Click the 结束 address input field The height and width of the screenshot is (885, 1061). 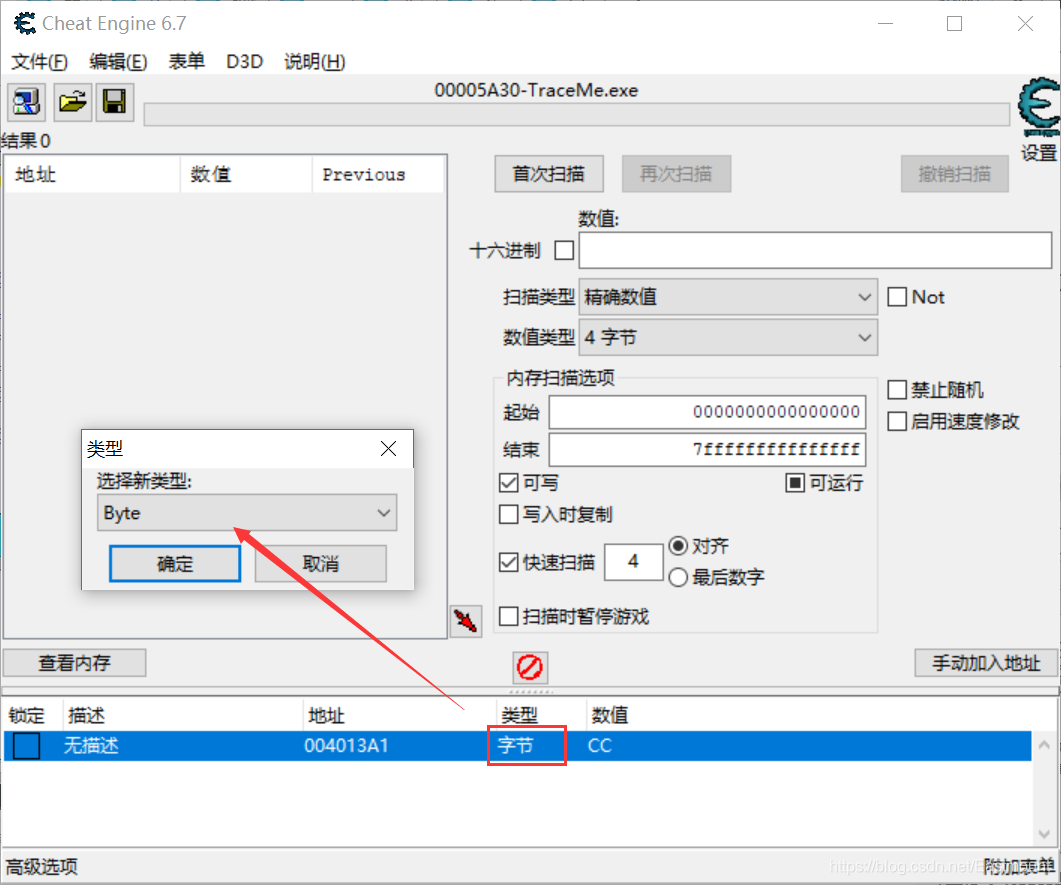click(x=707, y=449)
